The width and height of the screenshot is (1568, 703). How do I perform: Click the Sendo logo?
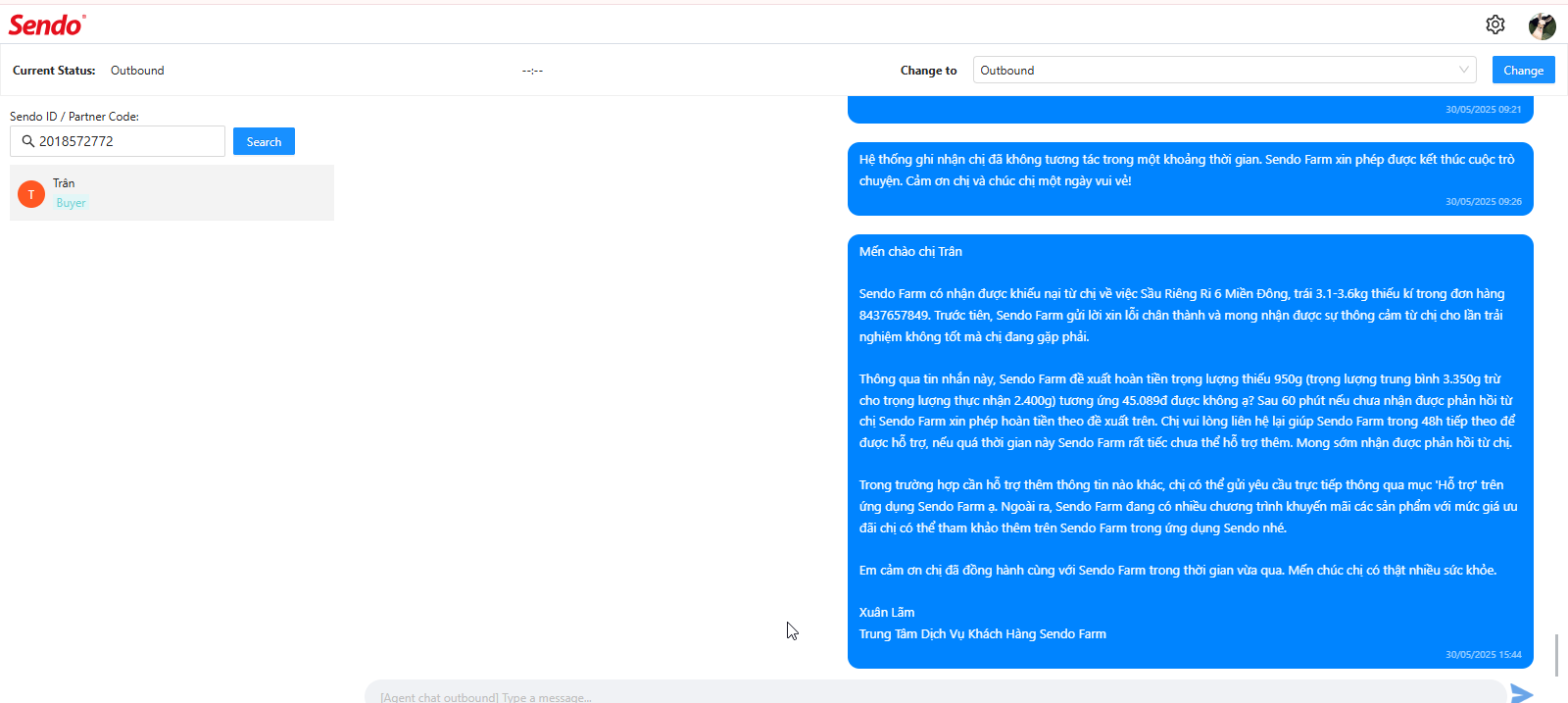coord(47,25)
